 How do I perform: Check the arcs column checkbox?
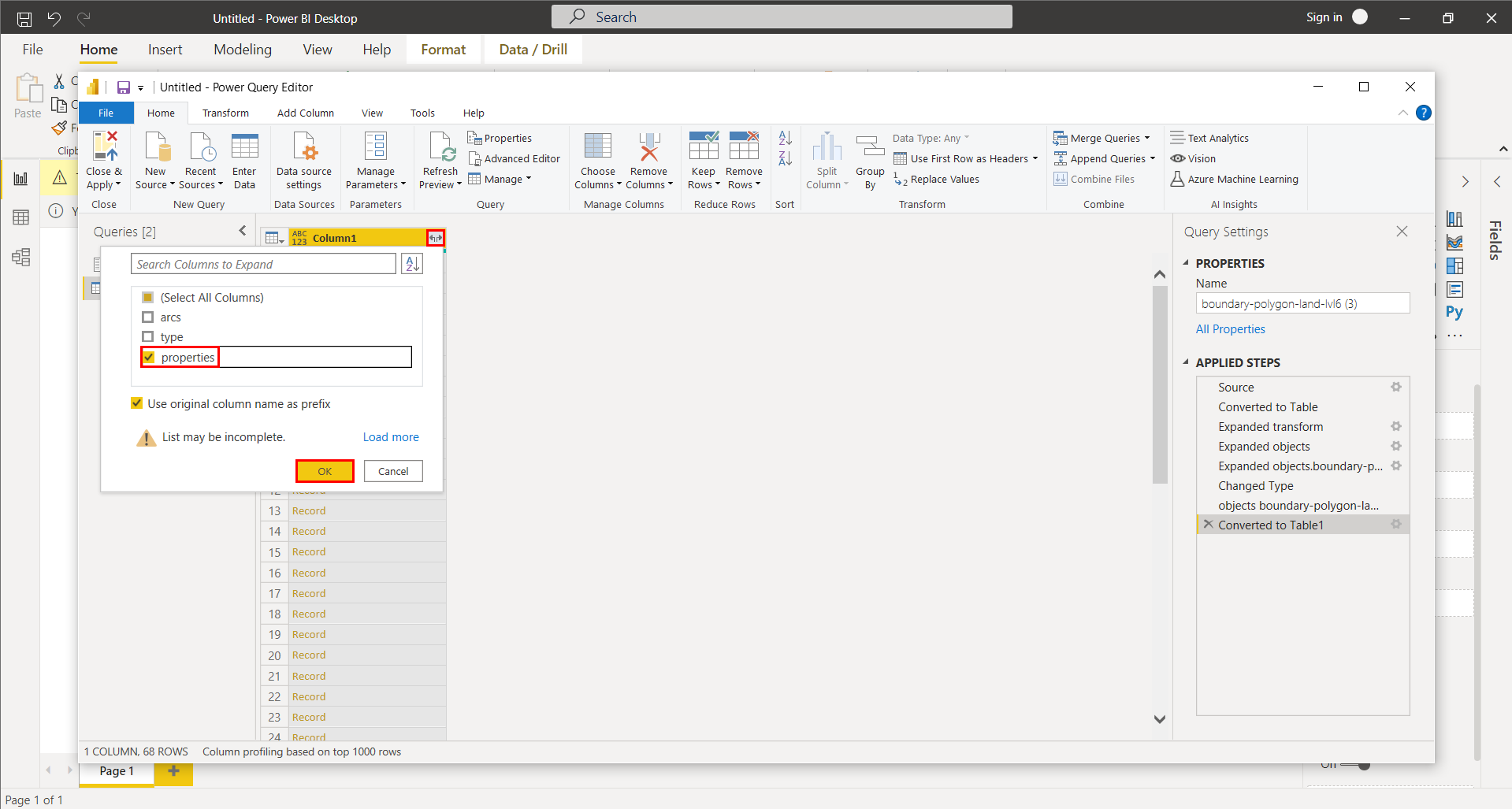tap(147, 317)
